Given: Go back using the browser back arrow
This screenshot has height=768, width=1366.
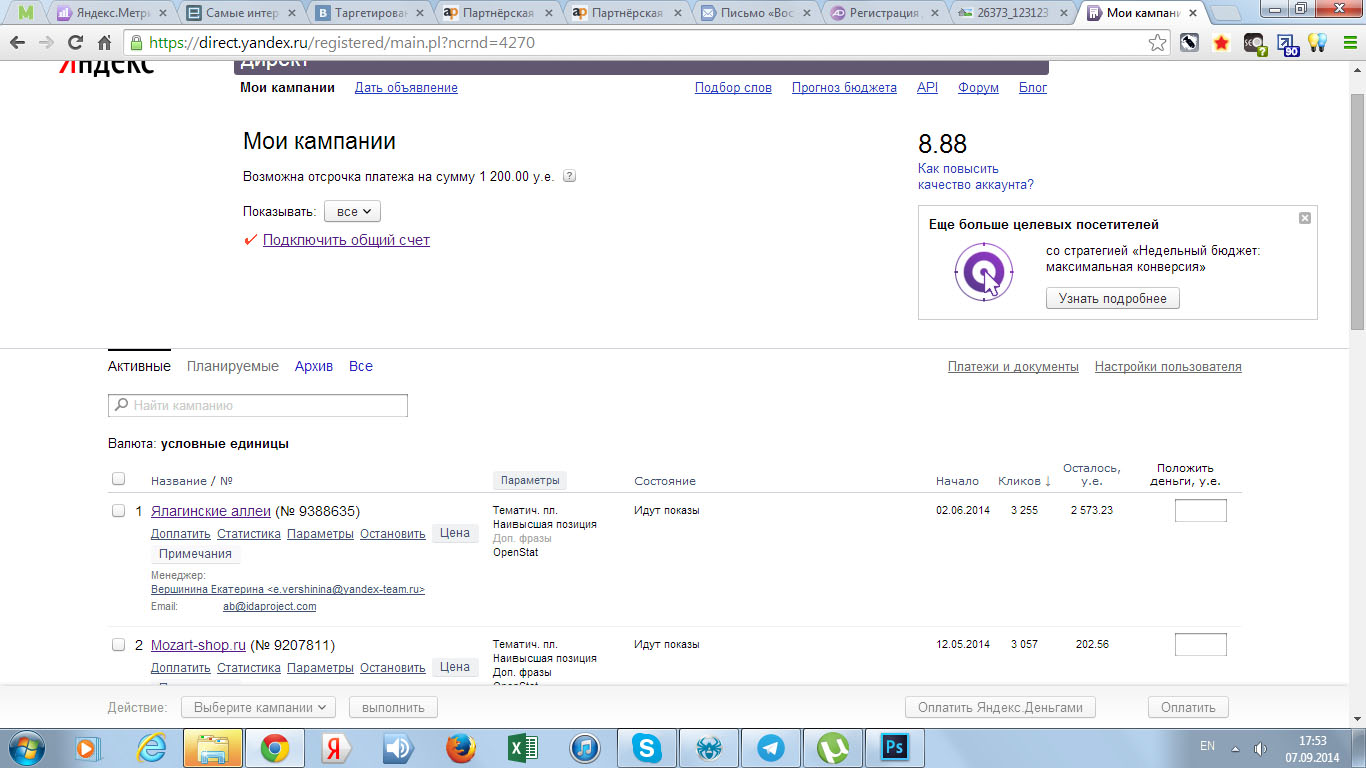Looking at the screenshot, I should click(18, 43).
